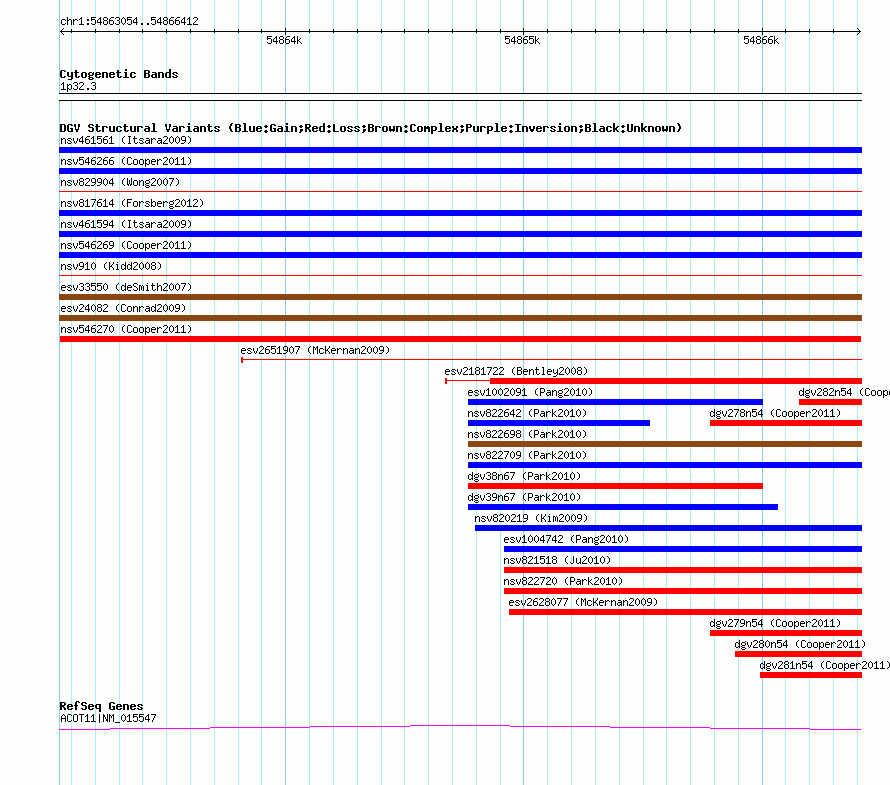Image resolution: width=890 pixels, height=785 pixels.
Task: Click the blue bar below nsv817614 (Forsberg2012)
Action: pyautogui.click(x=460, y=213)
